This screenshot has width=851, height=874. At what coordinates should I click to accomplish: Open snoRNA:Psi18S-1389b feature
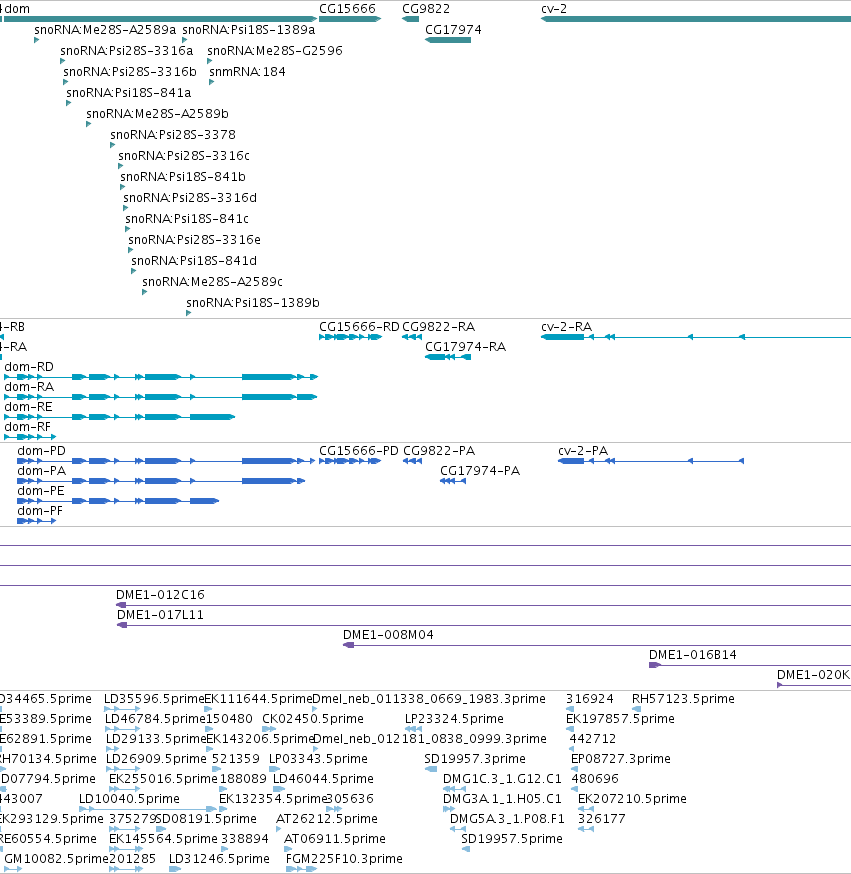[x=188, y=313]
